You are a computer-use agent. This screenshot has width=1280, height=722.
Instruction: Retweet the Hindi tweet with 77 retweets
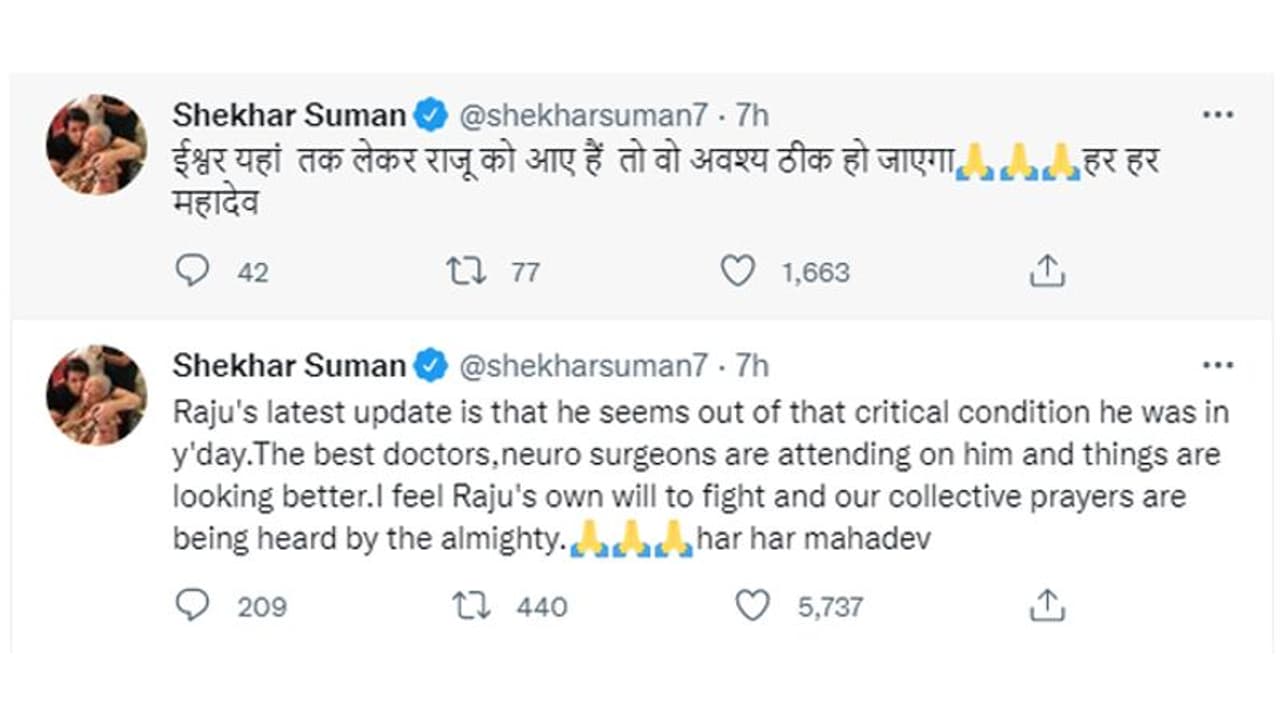point(466,271)
